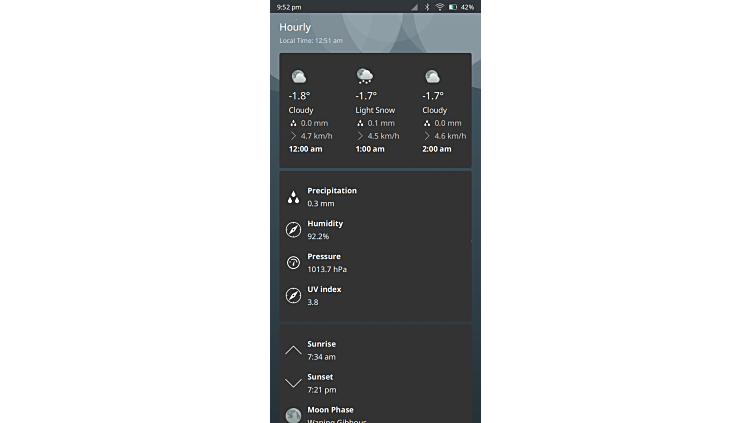
Task: Click the Humidity compass icon
Action: tap(293, 230)
